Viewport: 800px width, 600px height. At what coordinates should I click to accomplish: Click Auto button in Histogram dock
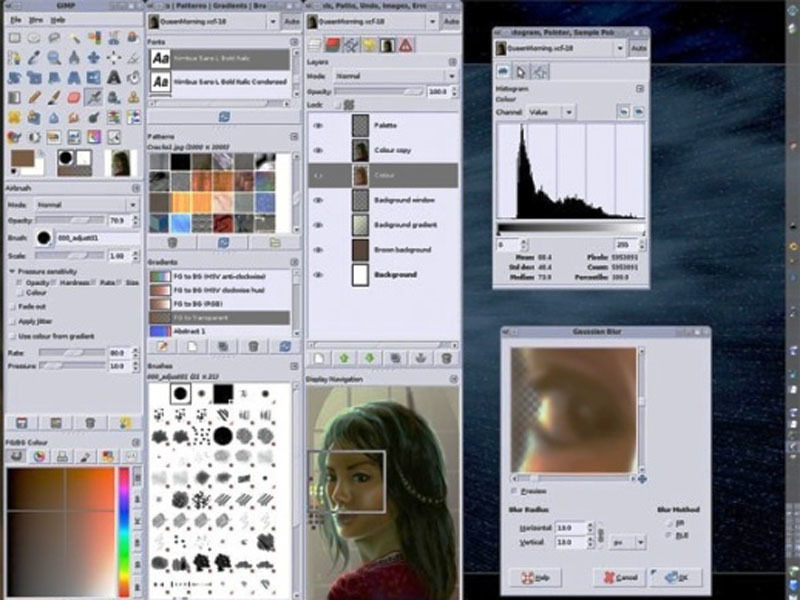638,48
